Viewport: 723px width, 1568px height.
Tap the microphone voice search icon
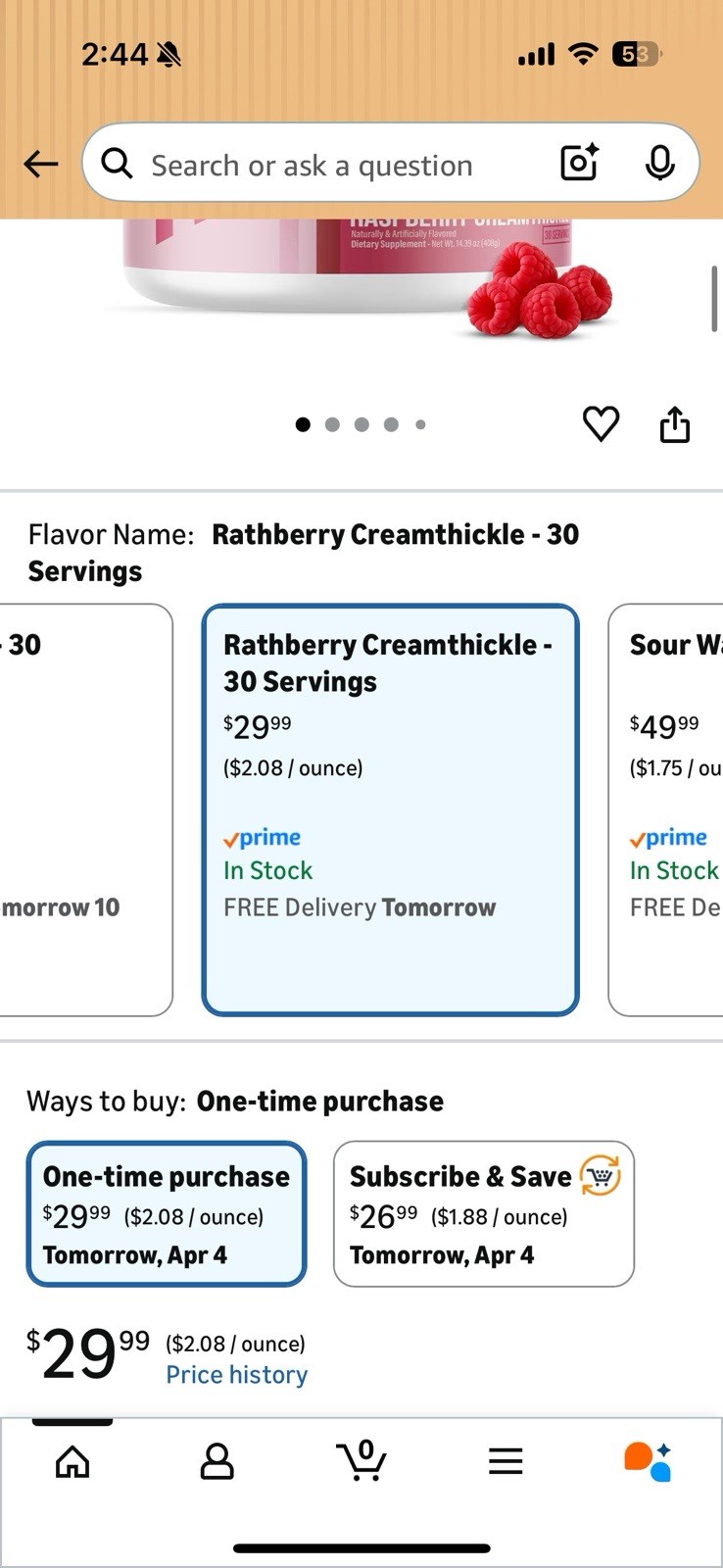coord(659,163)
